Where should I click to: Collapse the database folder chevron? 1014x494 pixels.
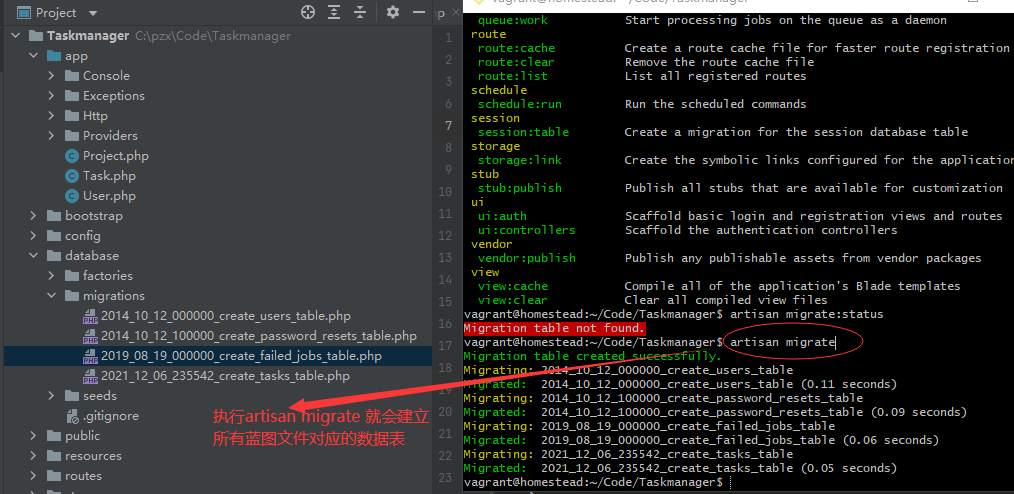[x=33, y=256]
